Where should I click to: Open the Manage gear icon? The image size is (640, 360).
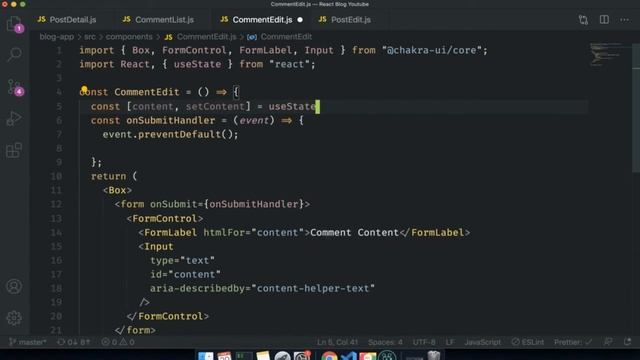point(14,318)
